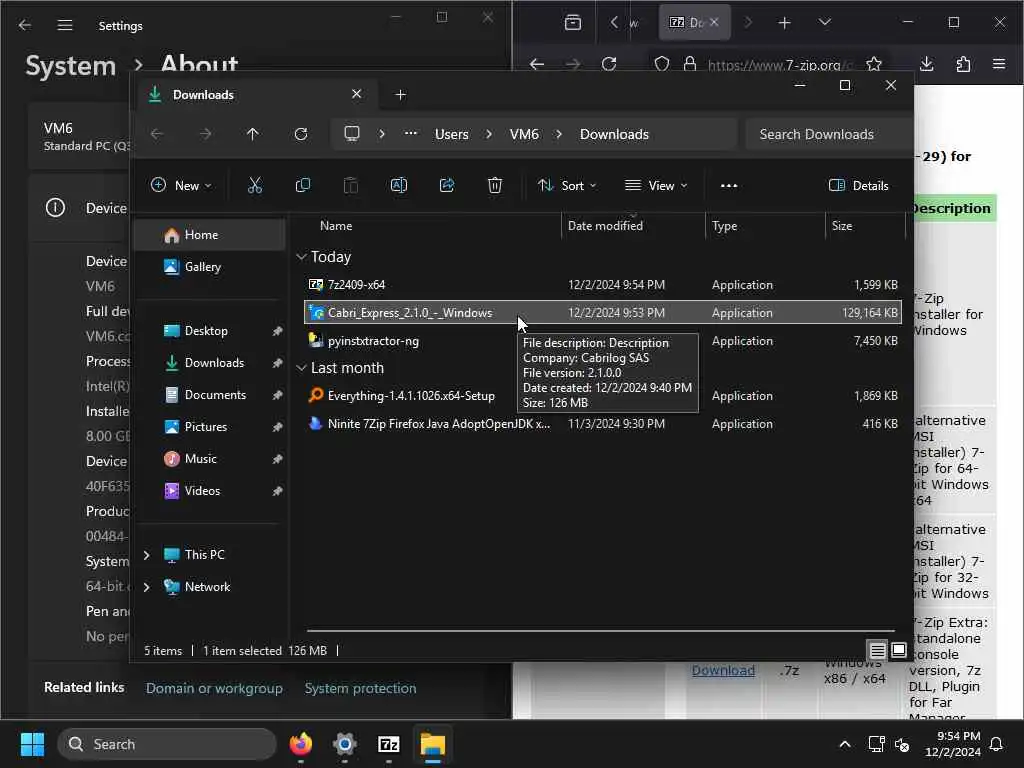
Task: Add a new File Explorer tab
Action: [400, 95]
